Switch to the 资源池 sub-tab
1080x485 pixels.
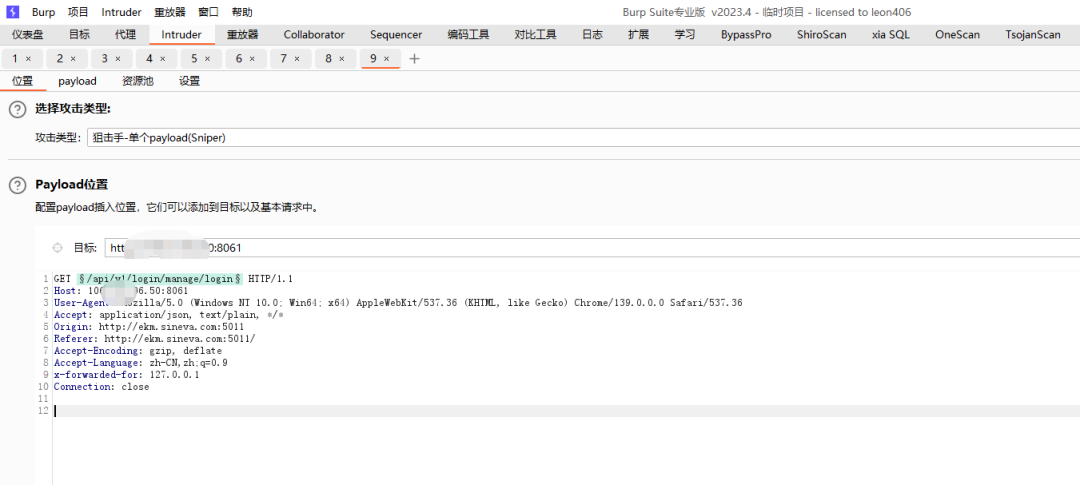point(138,81)
